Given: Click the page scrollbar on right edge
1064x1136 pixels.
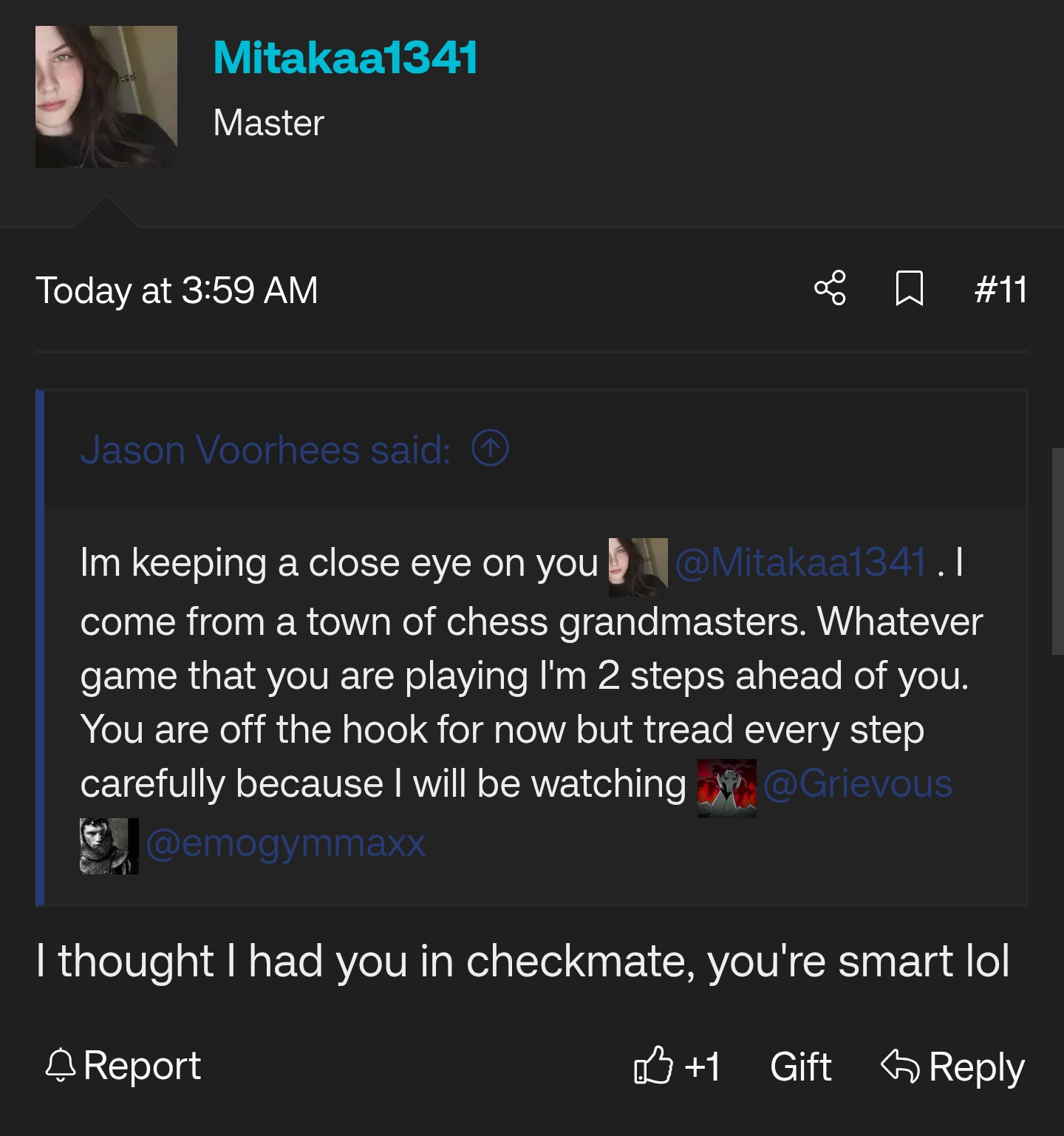Looking at the screenshot, I should click(x=1057, y=551).
